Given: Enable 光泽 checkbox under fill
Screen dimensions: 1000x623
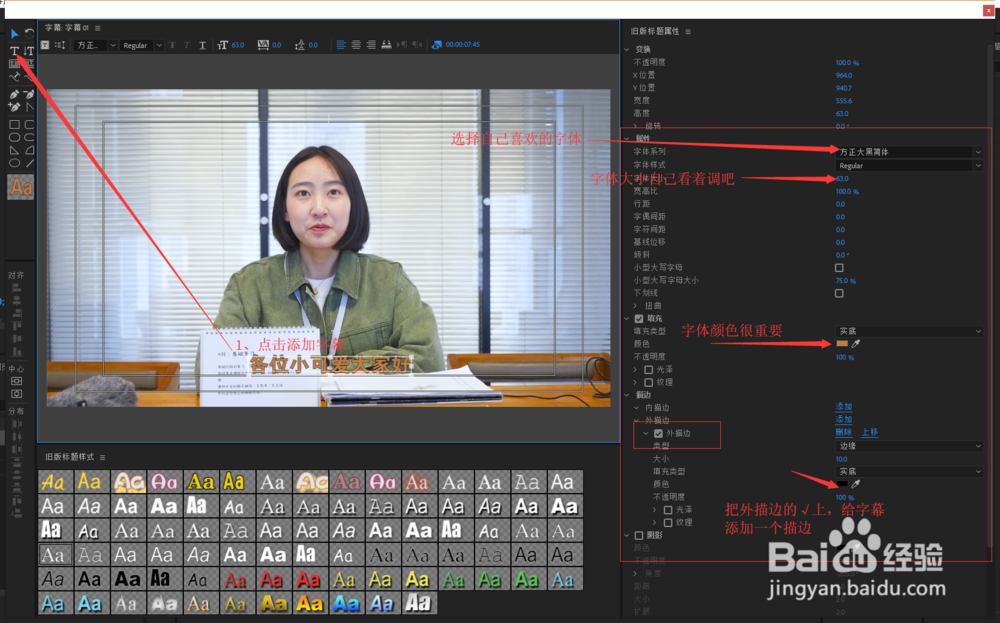Looking at the screenshot, I should [649, 369].
